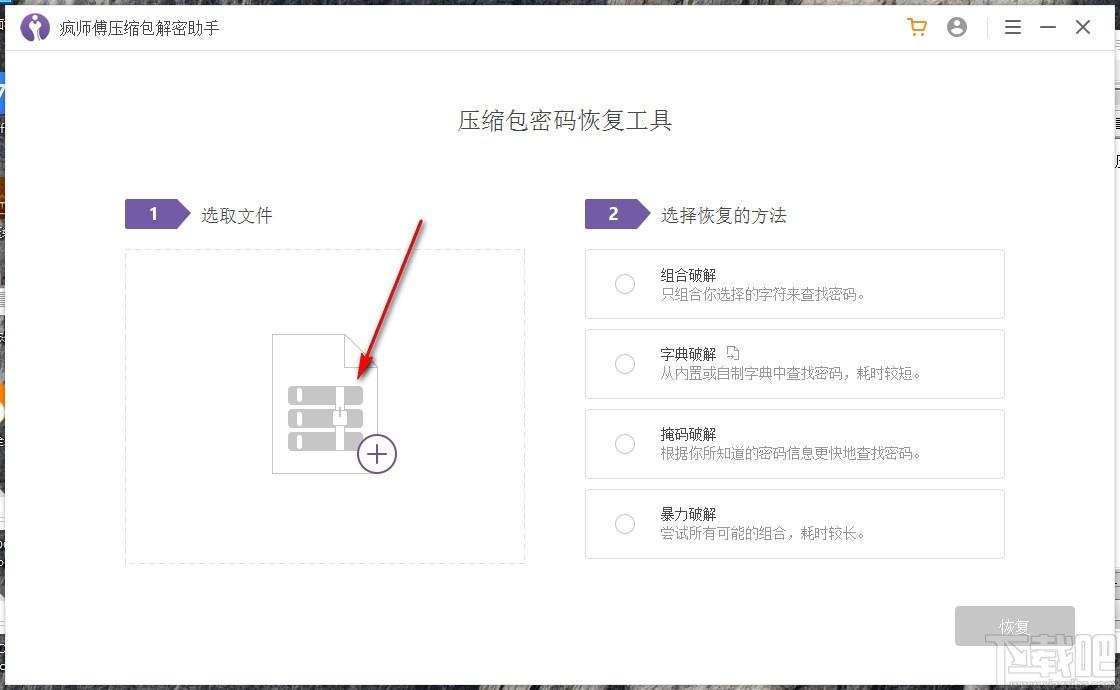This screenshot has height=690, width=1120.
Task: Click the 字典破解 description text
Action: 791,374
